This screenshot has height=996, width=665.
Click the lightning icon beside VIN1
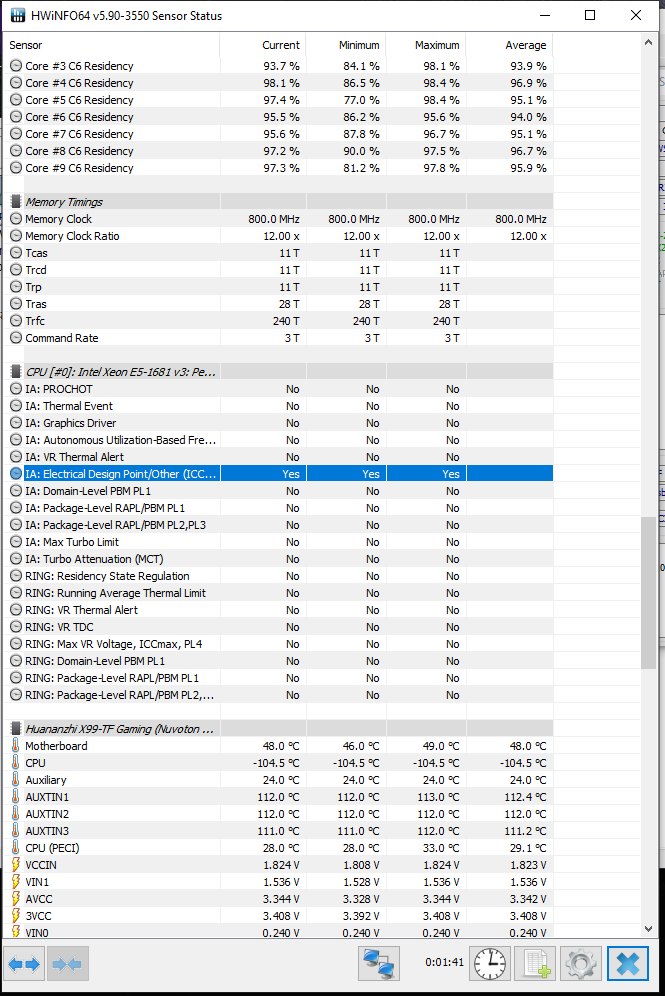pyautogui.click(x=16, y=882)
